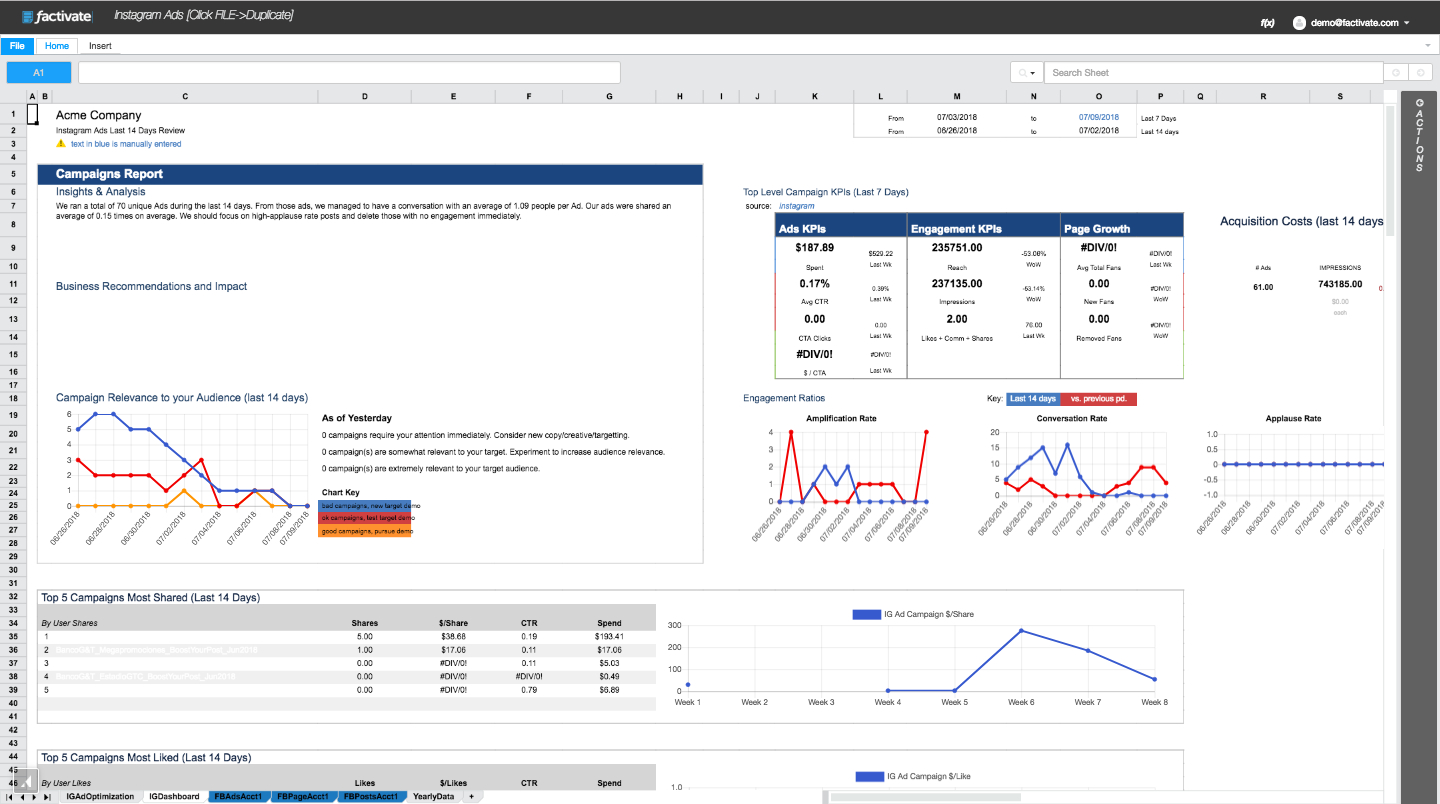Image resolution: width=1440 pixels, height=804 pixels.
Task: Add a new sheet with plus icon
Action: [x=471, y=797]
